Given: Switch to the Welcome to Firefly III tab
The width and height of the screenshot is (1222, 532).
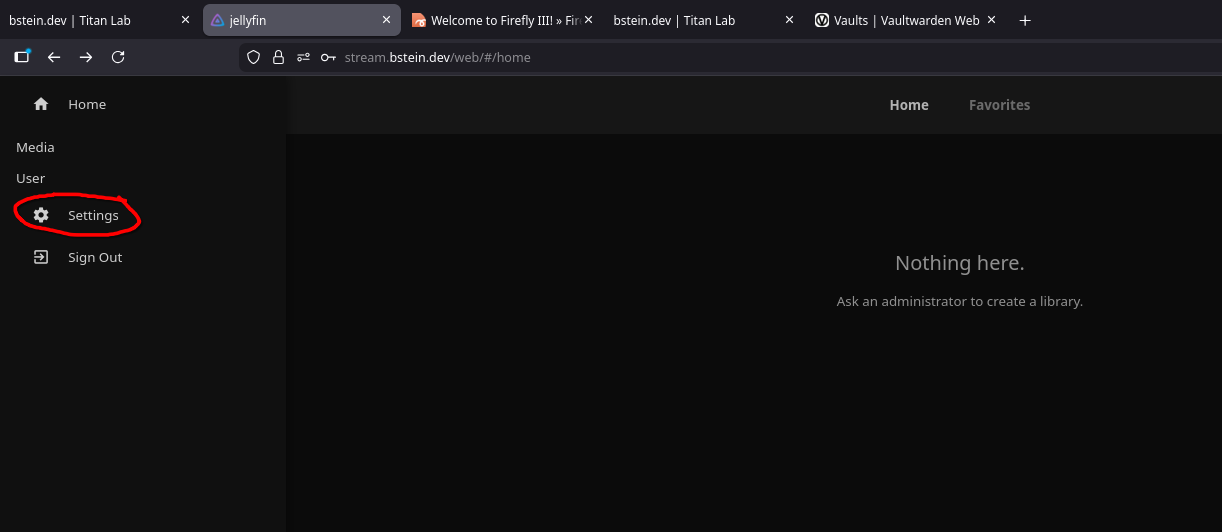Looking at the screenshot, I should click(495, 20).
